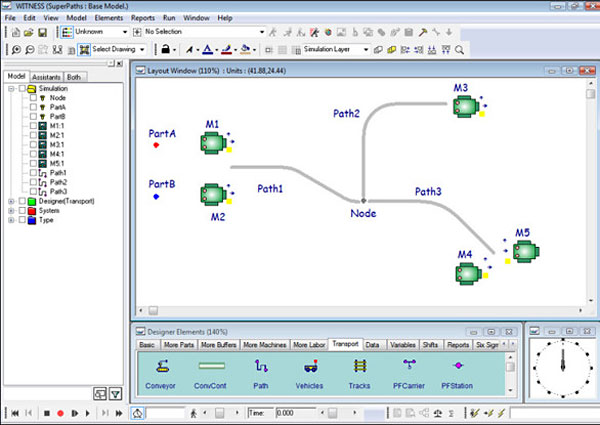Tick the checkbox beside Simulation

point(22,88)
